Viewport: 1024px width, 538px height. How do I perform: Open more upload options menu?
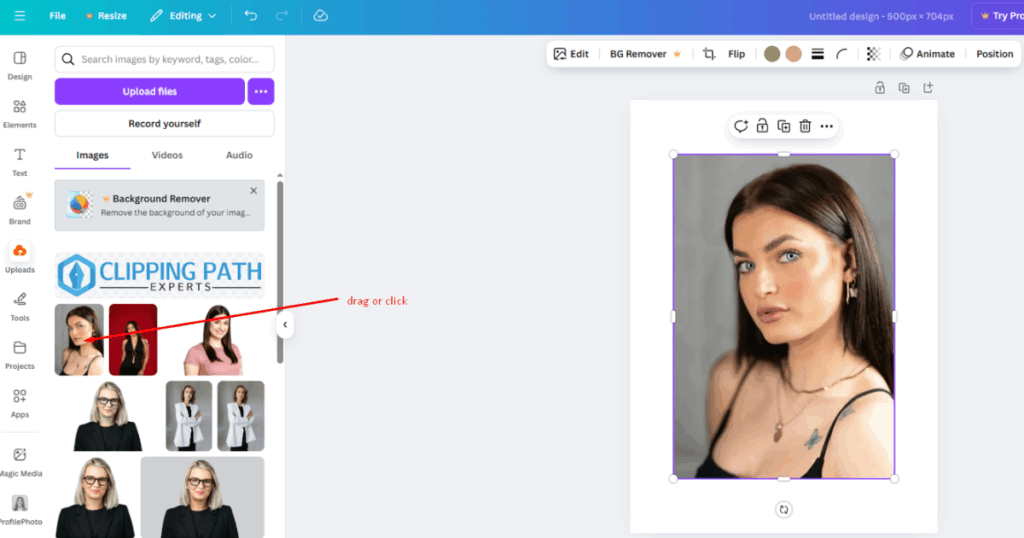pos(261,91)
